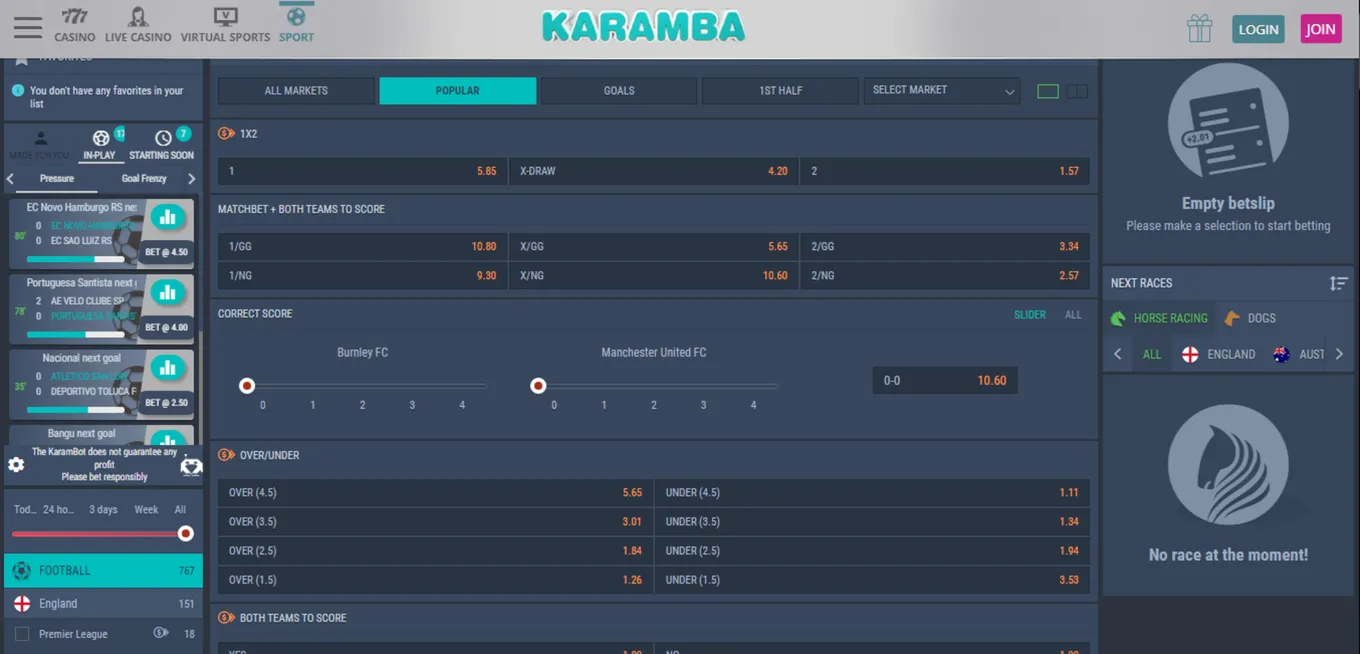Open stats for Nacional next goal match
This screenshot has height=654, width=1360.
point(168,368)
